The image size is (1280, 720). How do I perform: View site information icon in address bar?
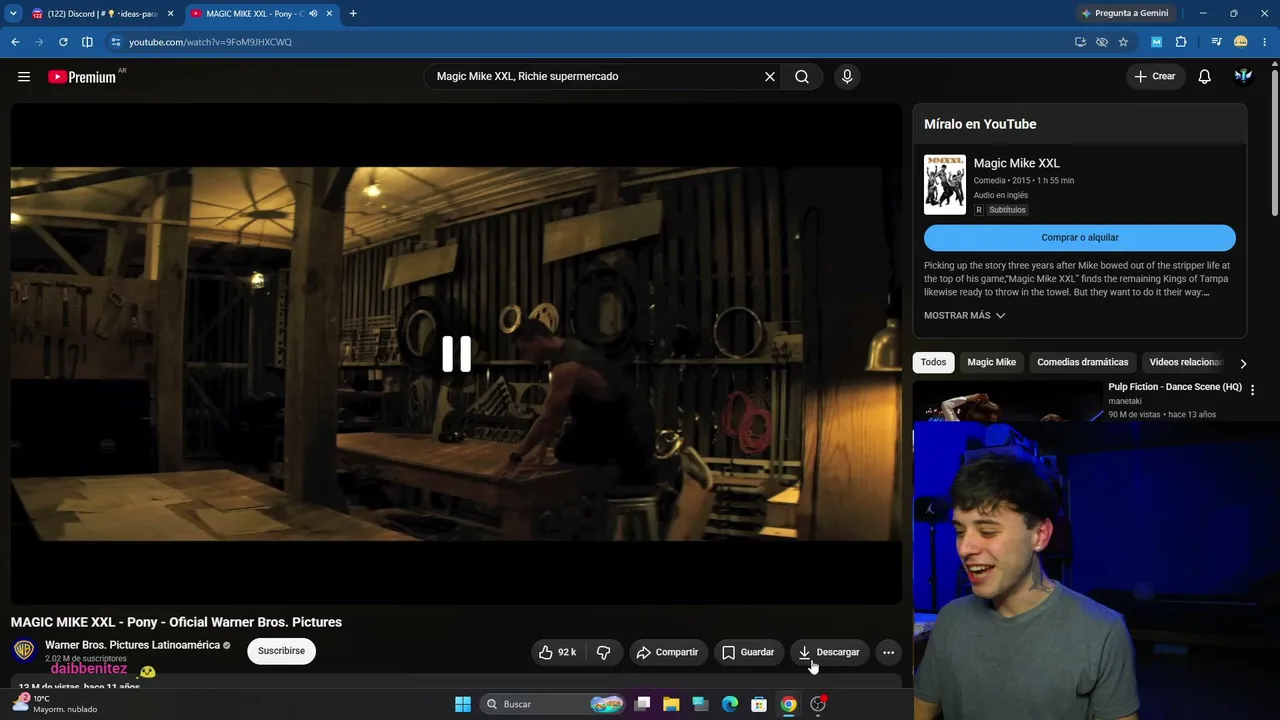[x=116, y=42]
